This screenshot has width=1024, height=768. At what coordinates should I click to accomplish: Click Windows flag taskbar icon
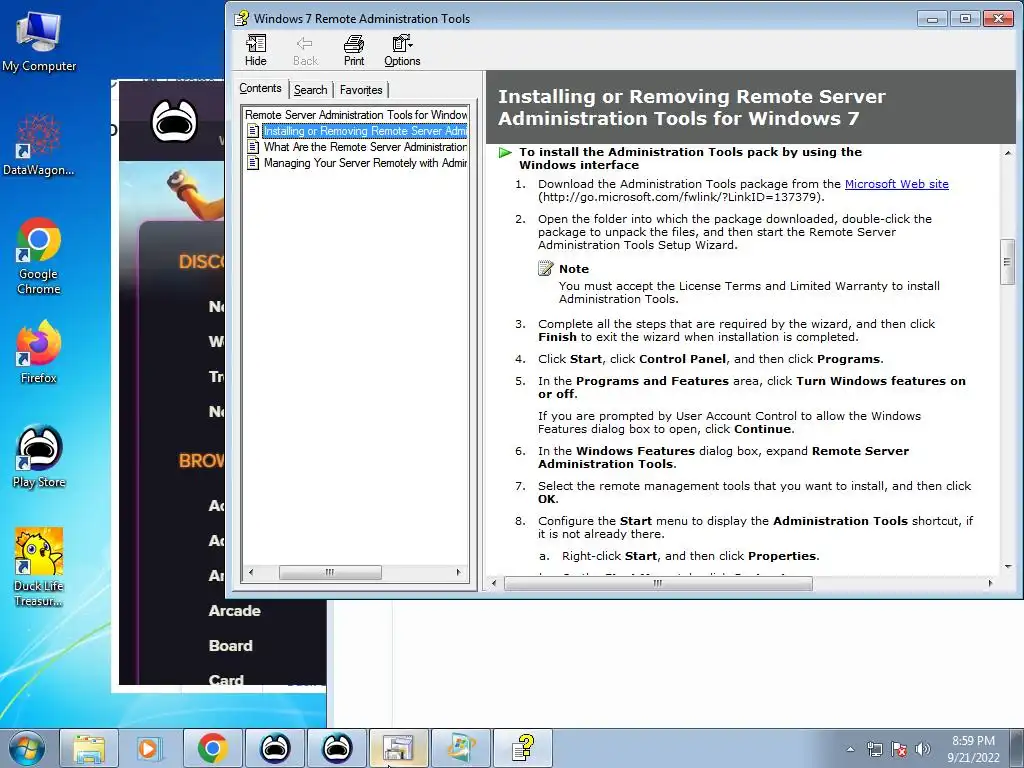pyautogui.click(x=461, y=748)
